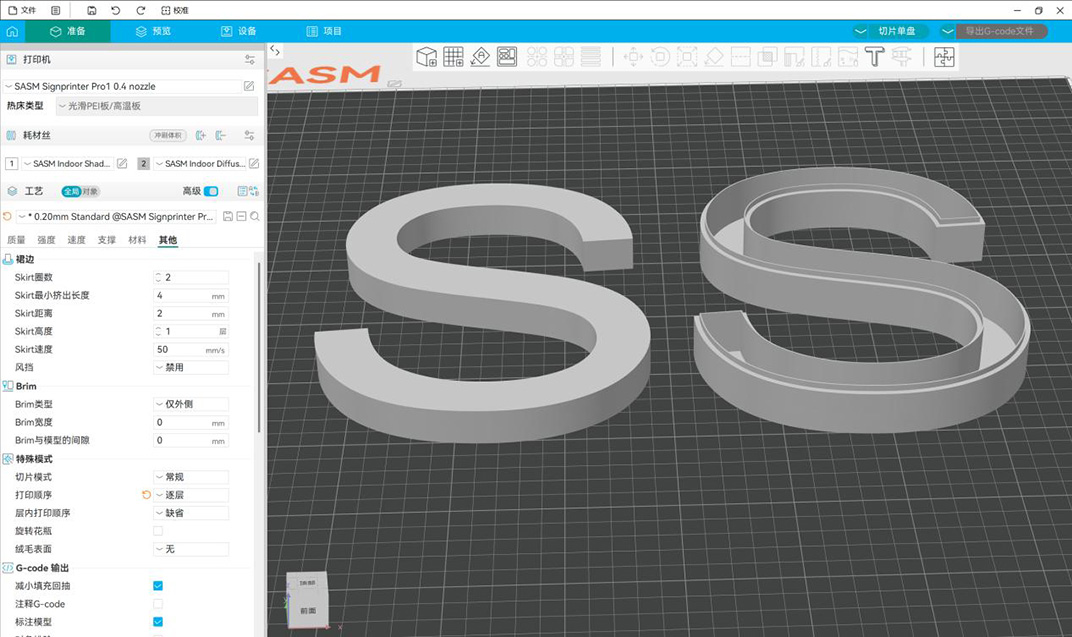Open the Brim类型 dropdown
The image size is (1072, 637).
pyautogui.click(x=190, y=404)
